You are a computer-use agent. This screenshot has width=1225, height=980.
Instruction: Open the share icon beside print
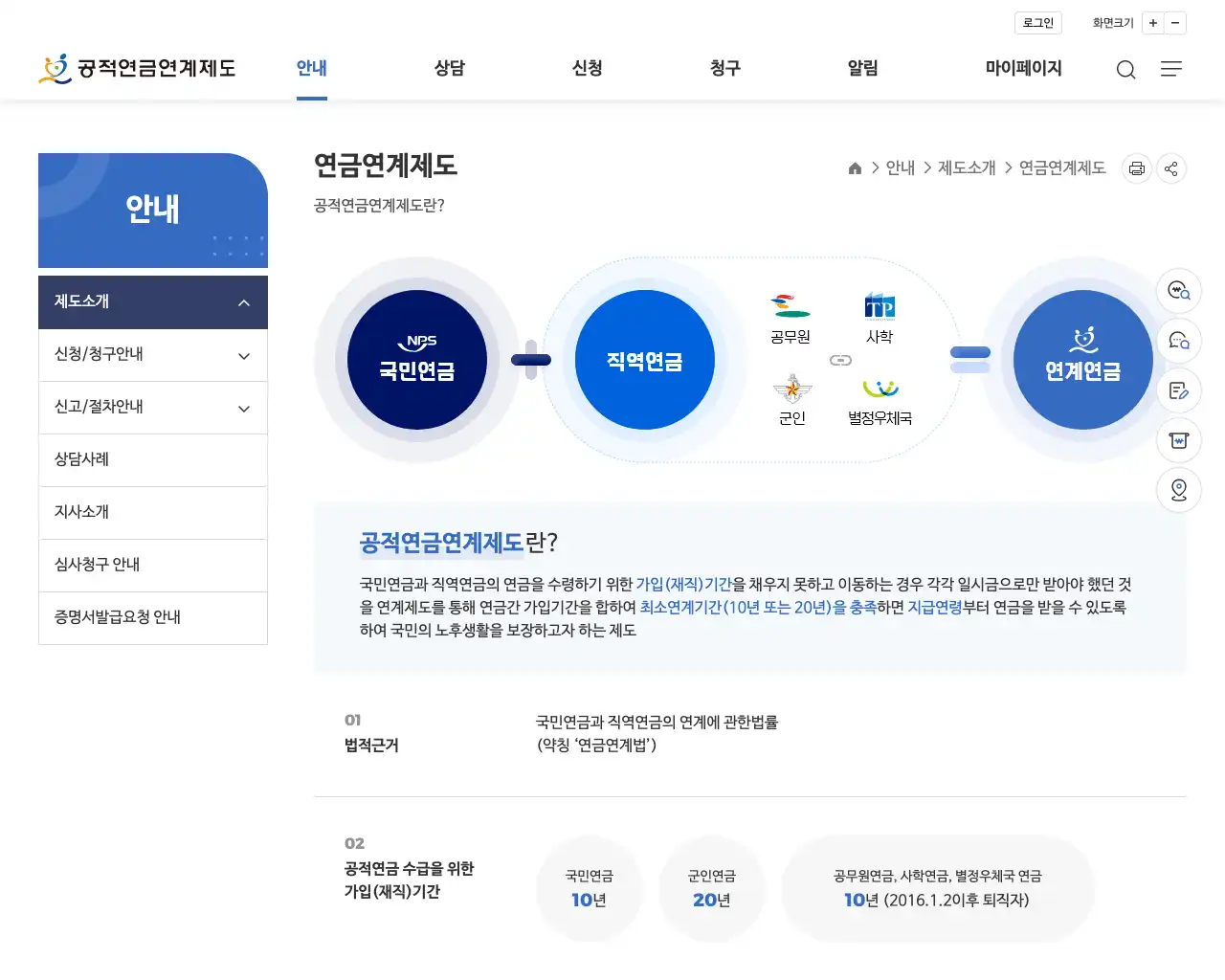point(1170,167)
